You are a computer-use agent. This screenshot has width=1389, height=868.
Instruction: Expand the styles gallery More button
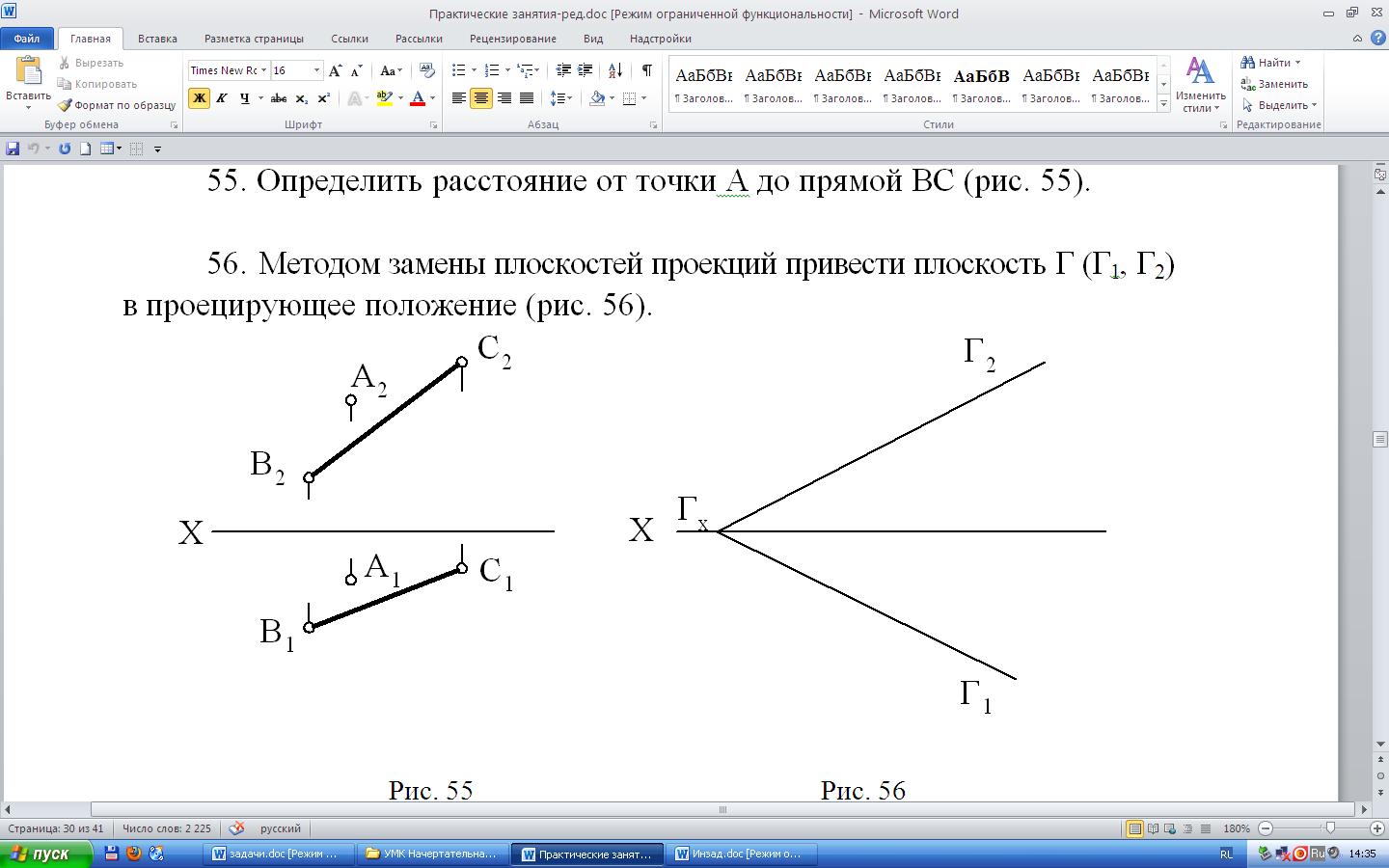1163,102
